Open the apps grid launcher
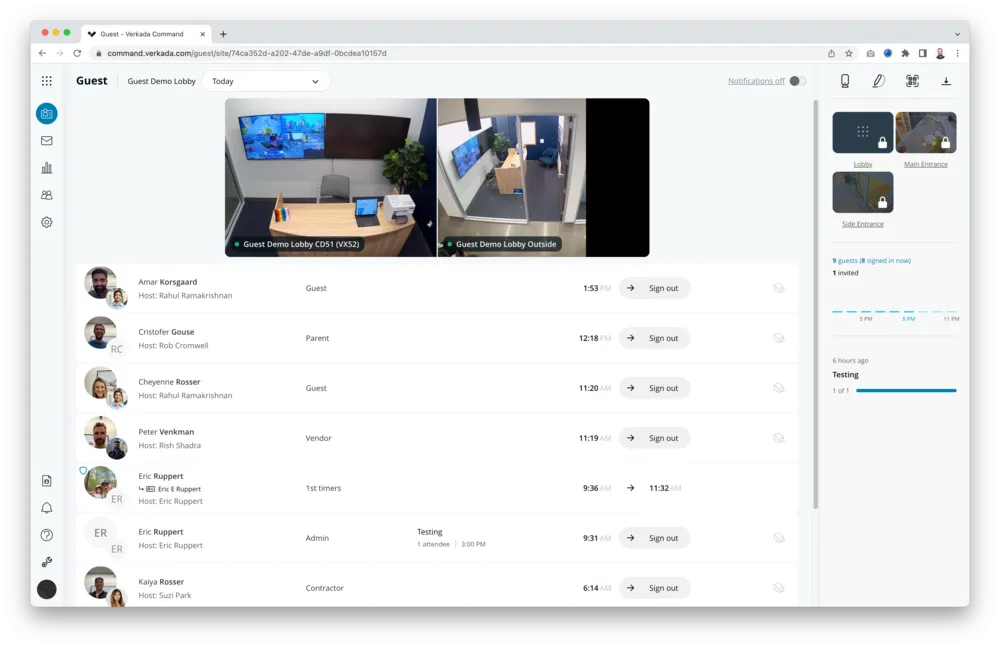This screenshot has height=647, width=1000. coord(46,81)
